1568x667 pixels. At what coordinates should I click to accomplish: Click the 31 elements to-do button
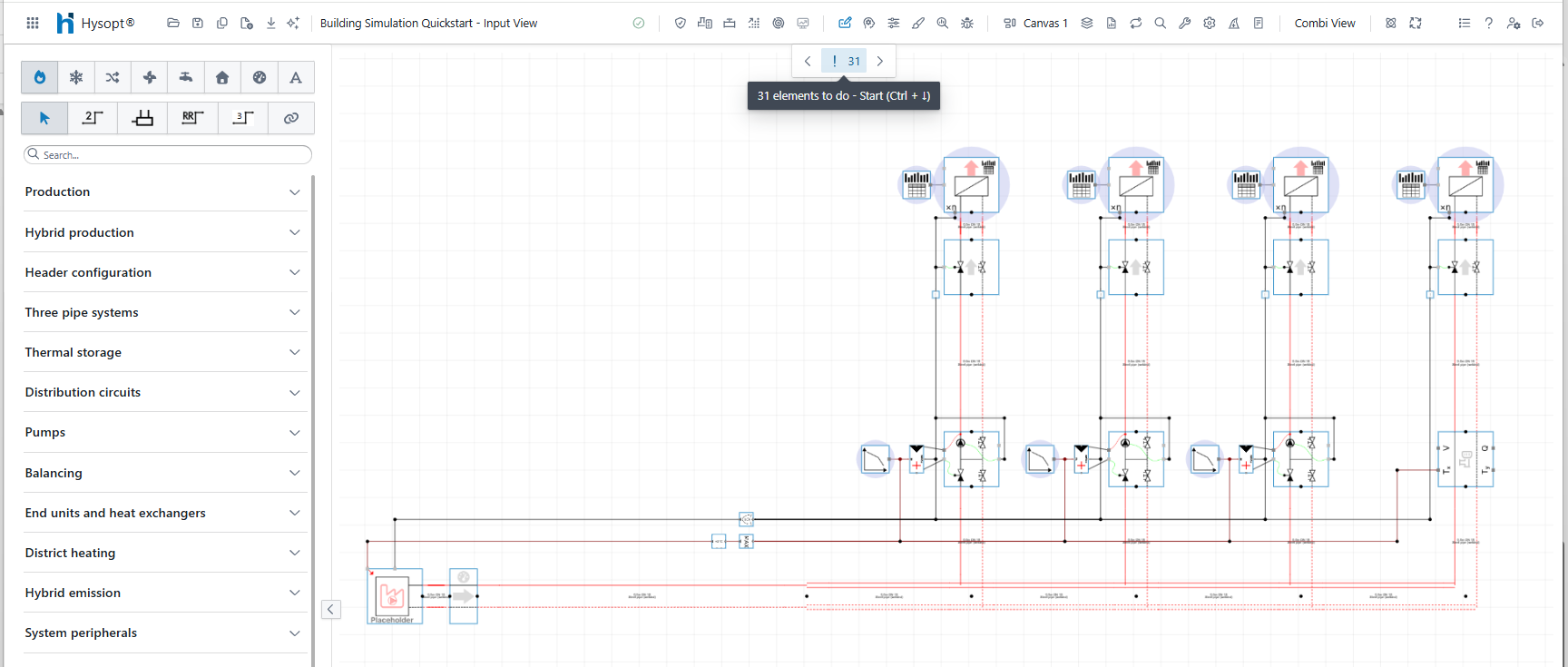845,62
